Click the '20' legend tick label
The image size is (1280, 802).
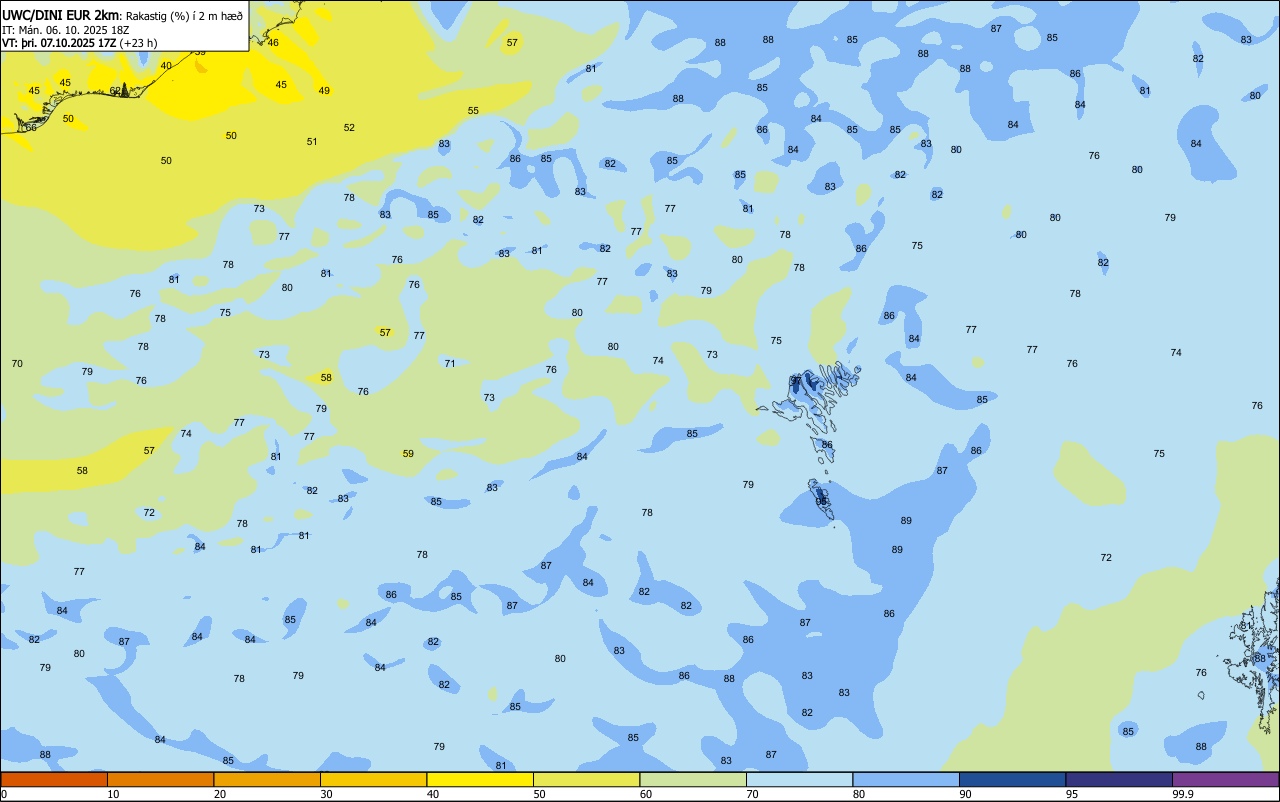point(220,794)
